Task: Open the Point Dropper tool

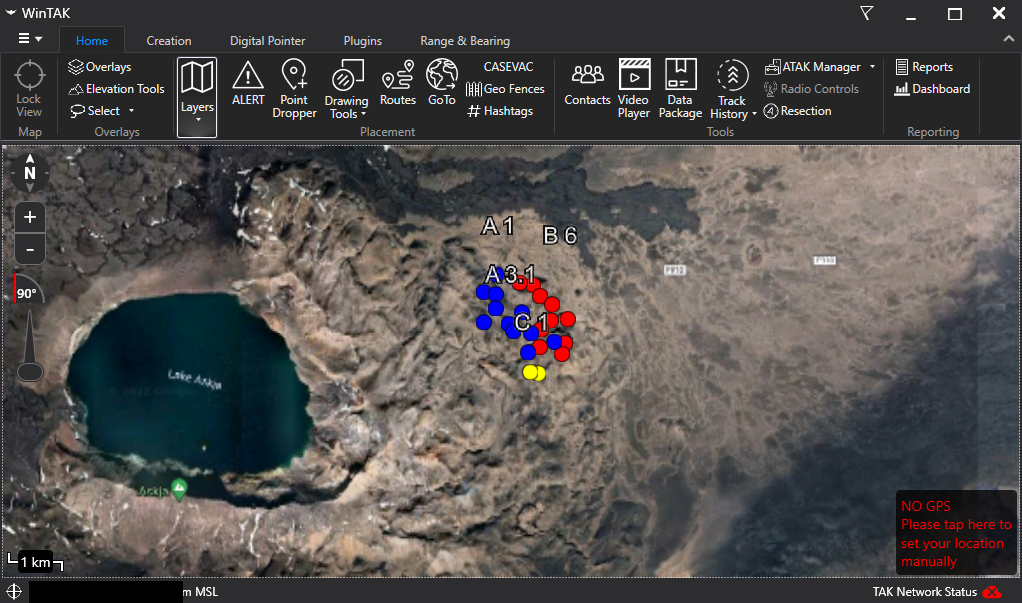Action: (294, 89)
